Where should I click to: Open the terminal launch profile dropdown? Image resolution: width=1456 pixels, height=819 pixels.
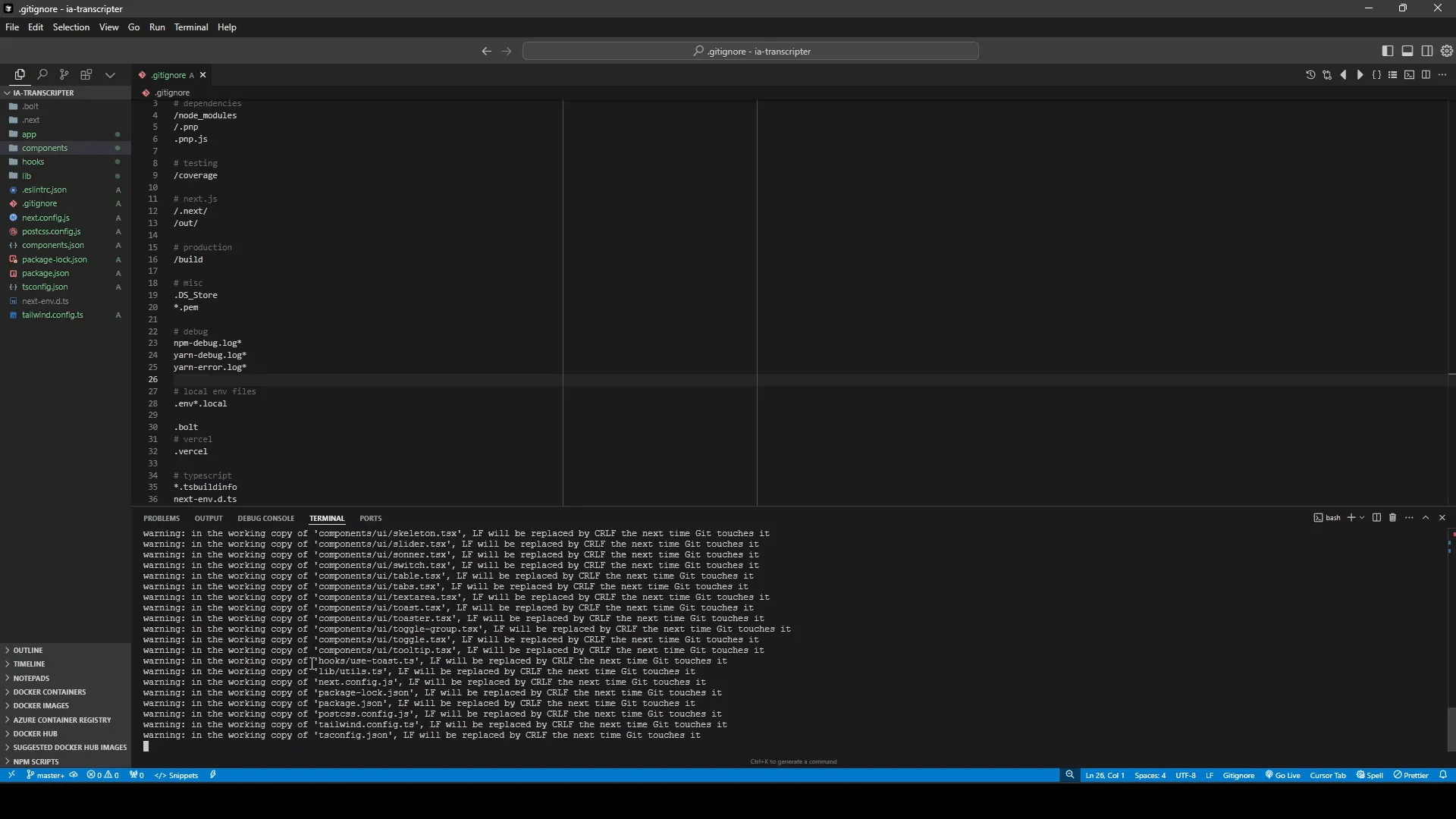click(1362, 518)
